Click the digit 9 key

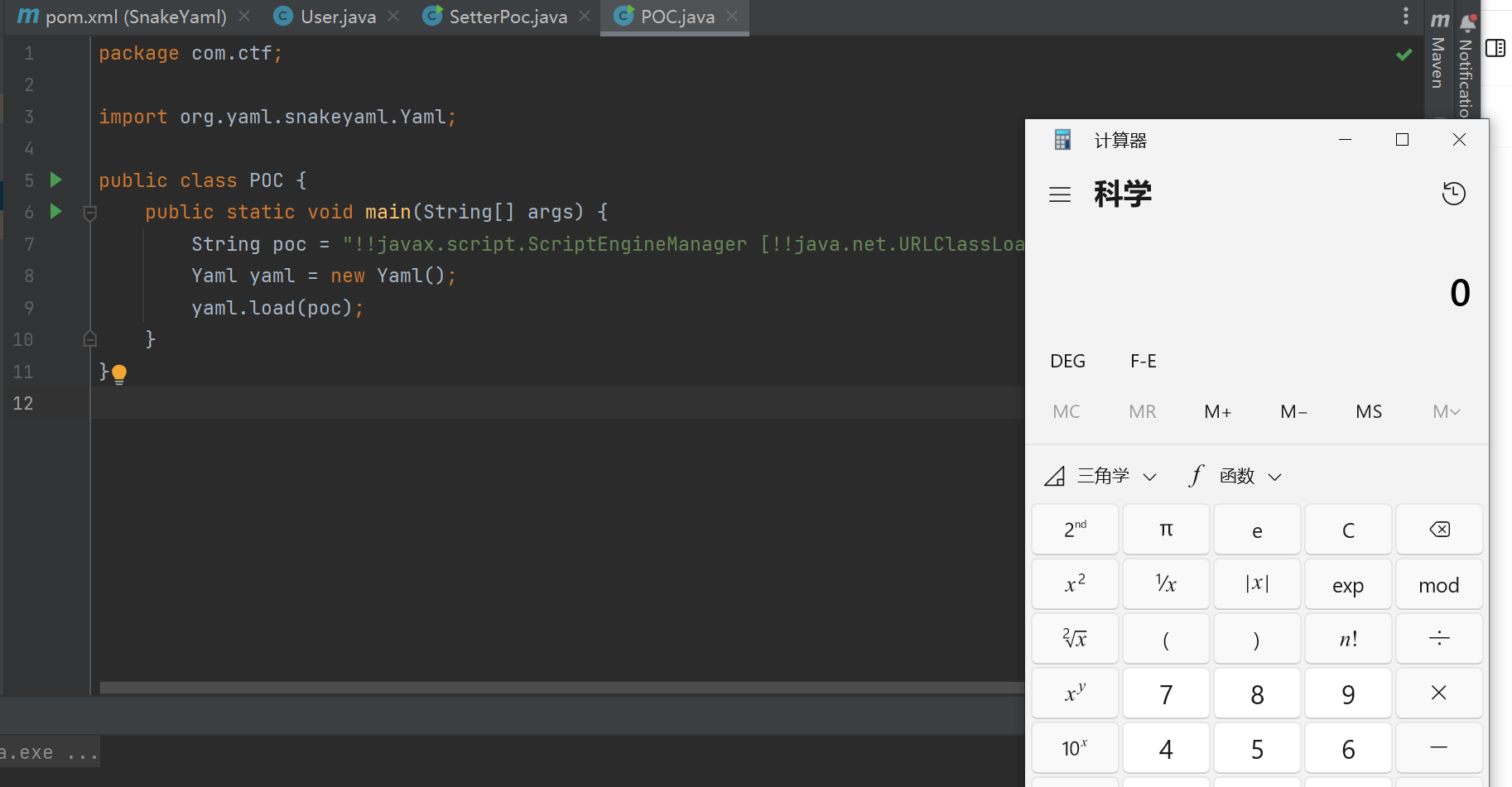pyautogui.click(x=1348, y=693)
